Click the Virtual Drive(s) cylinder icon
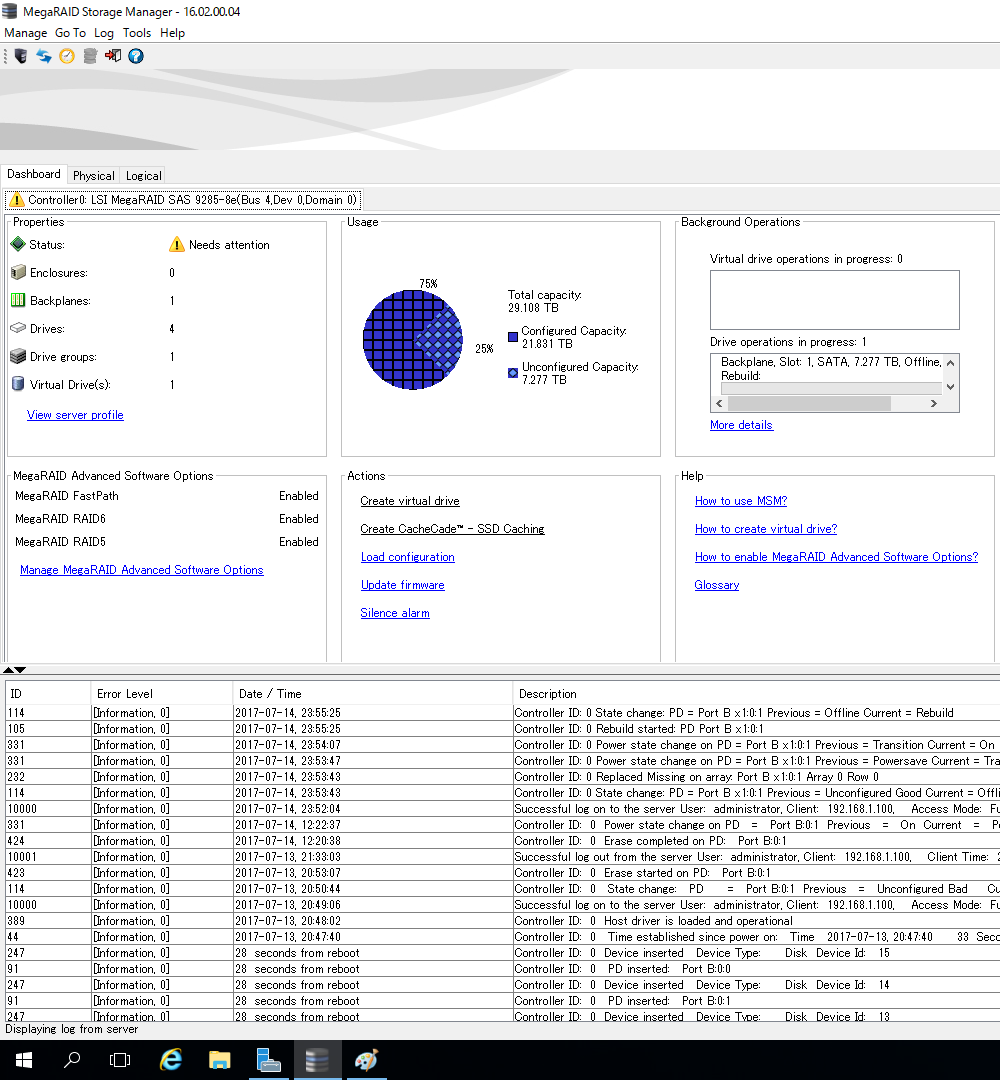 (19, 384)
